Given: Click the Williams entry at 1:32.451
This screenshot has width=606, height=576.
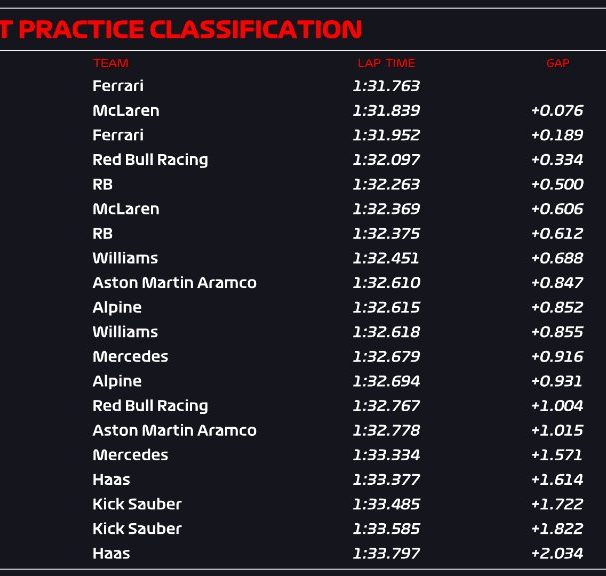Looking at the screenshot, I should pyautogui.click(x=125, y=258).
